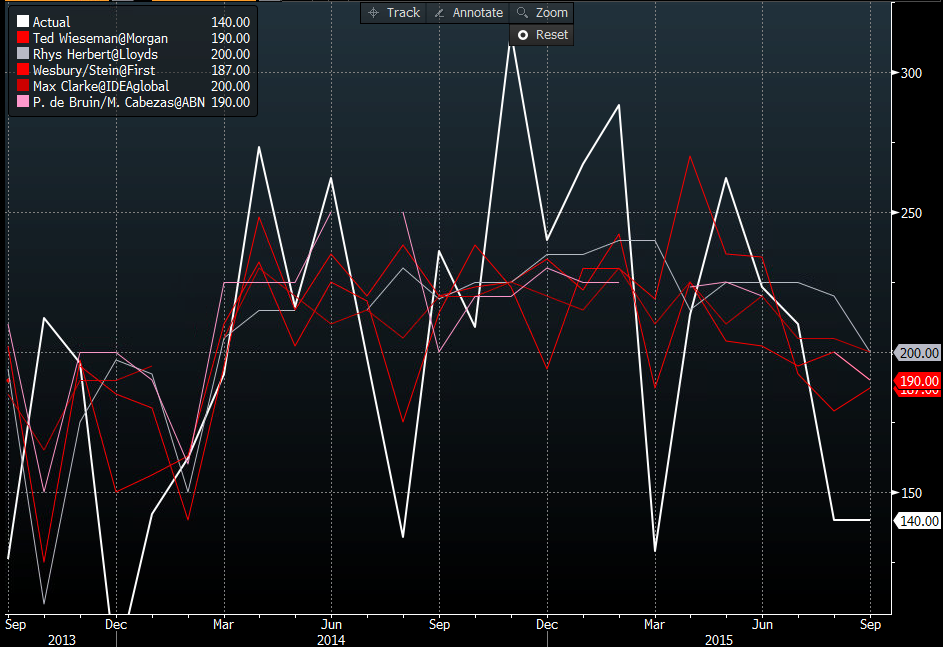Click the 250 y-axis label
This screenshot has width=943, height=647.
(x=910, y=213)
